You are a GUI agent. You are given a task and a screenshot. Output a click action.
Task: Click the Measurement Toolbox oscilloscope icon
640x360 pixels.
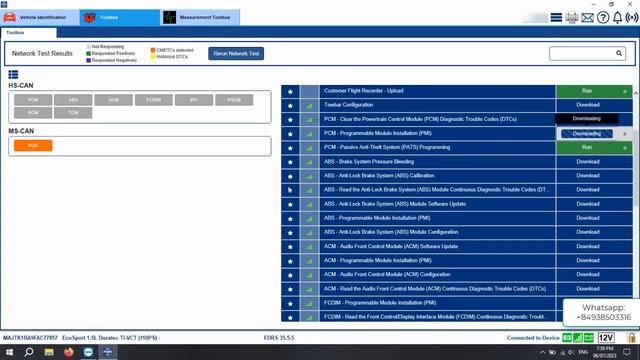(169, 18)
